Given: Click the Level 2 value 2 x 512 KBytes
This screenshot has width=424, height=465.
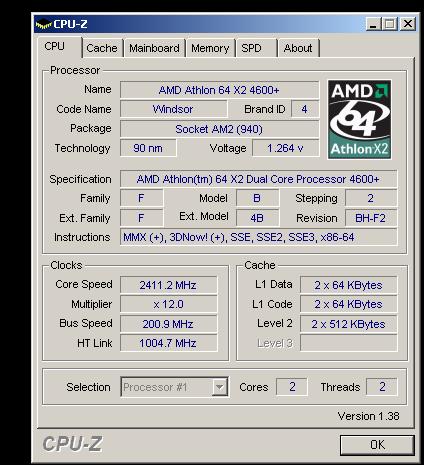Looking at the screenshot, I should point(348,324).
